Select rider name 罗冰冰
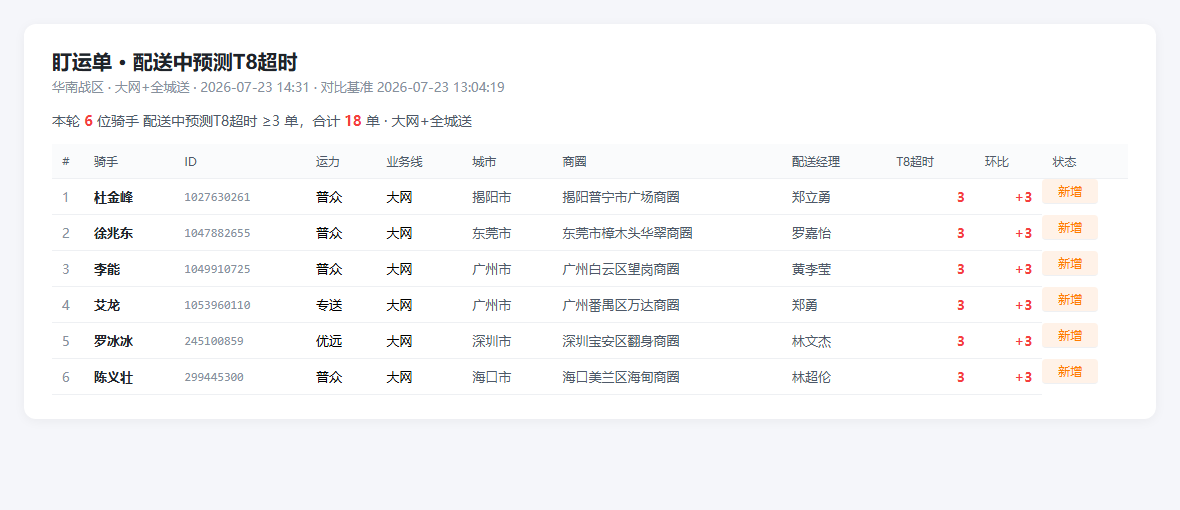Viewport: 1180px width, 510px height. tap(114, 342)
